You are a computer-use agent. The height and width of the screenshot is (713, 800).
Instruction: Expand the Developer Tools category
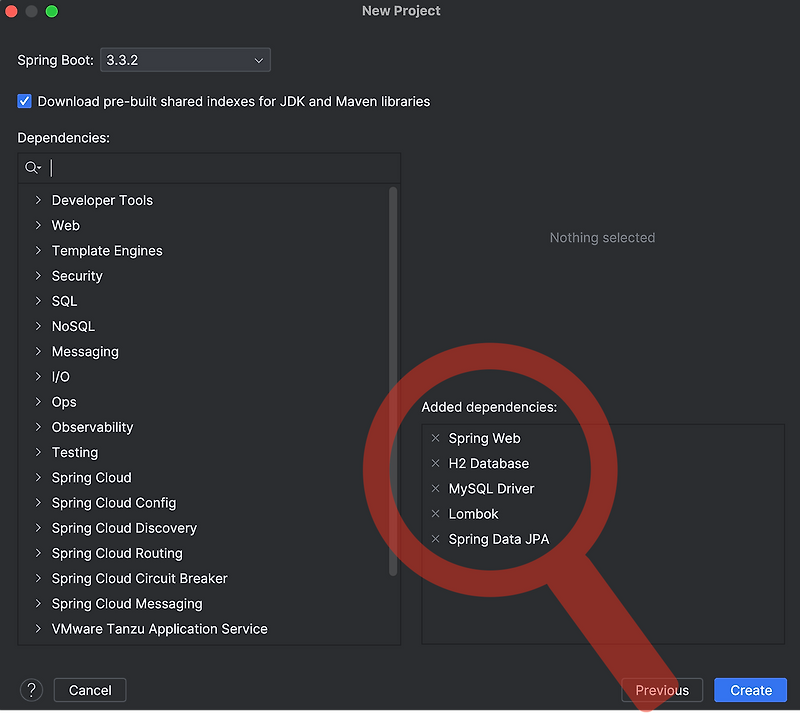38,200
